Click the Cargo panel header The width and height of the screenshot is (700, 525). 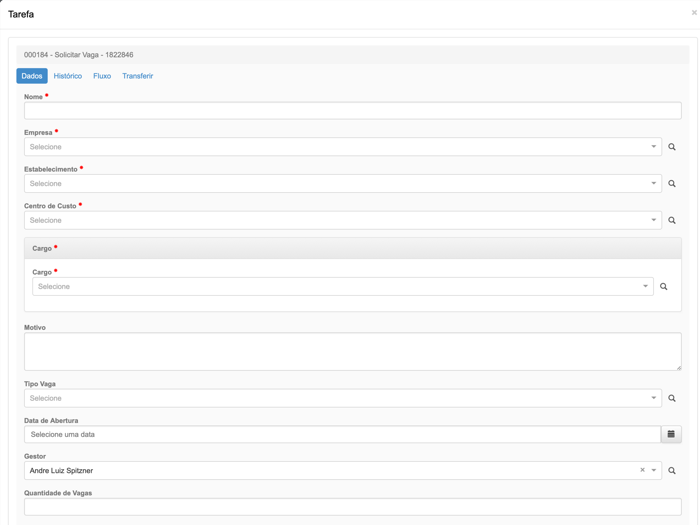click(x=353, y=248)
